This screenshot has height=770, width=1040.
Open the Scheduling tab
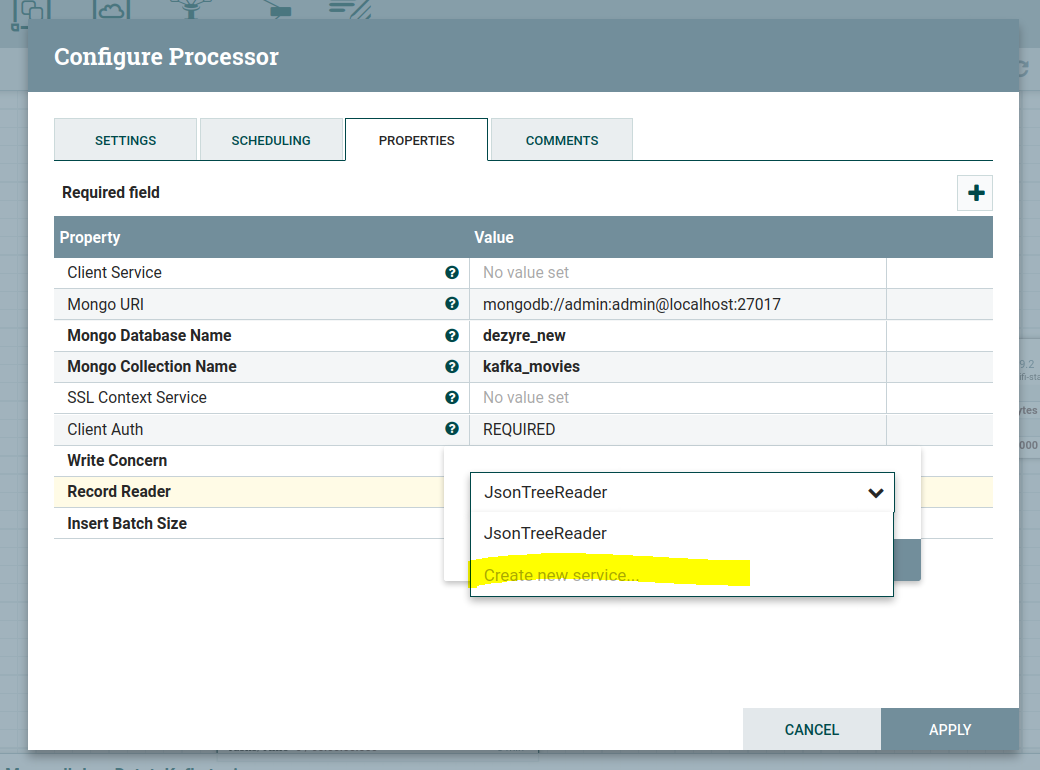click(271, 141)
